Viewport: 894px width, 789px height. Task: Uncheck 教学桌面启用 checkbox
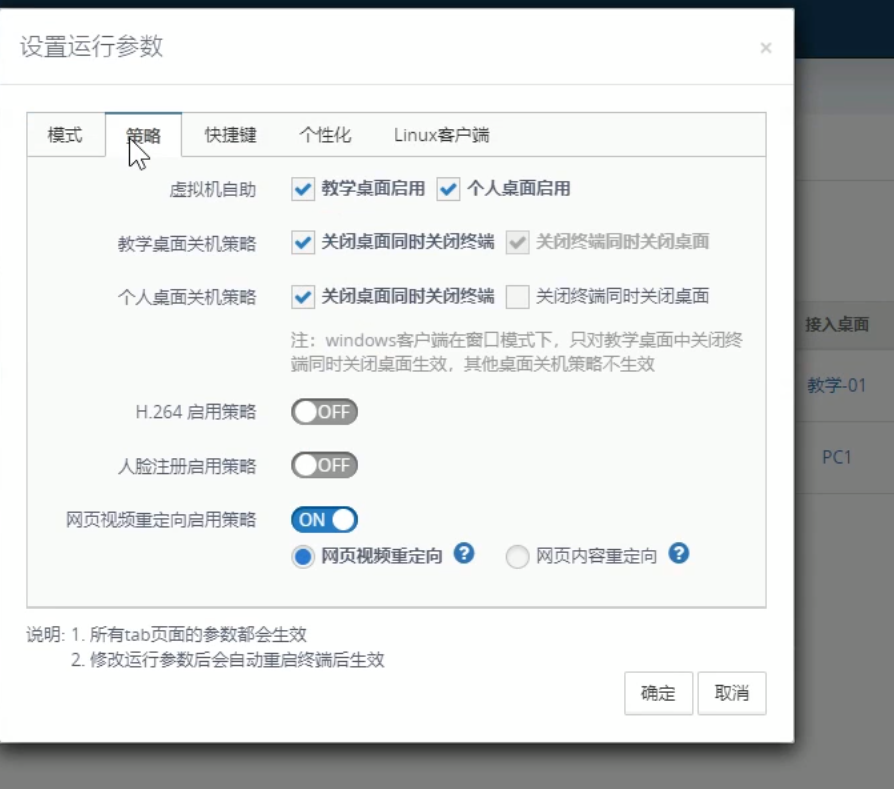pos(304,189)
